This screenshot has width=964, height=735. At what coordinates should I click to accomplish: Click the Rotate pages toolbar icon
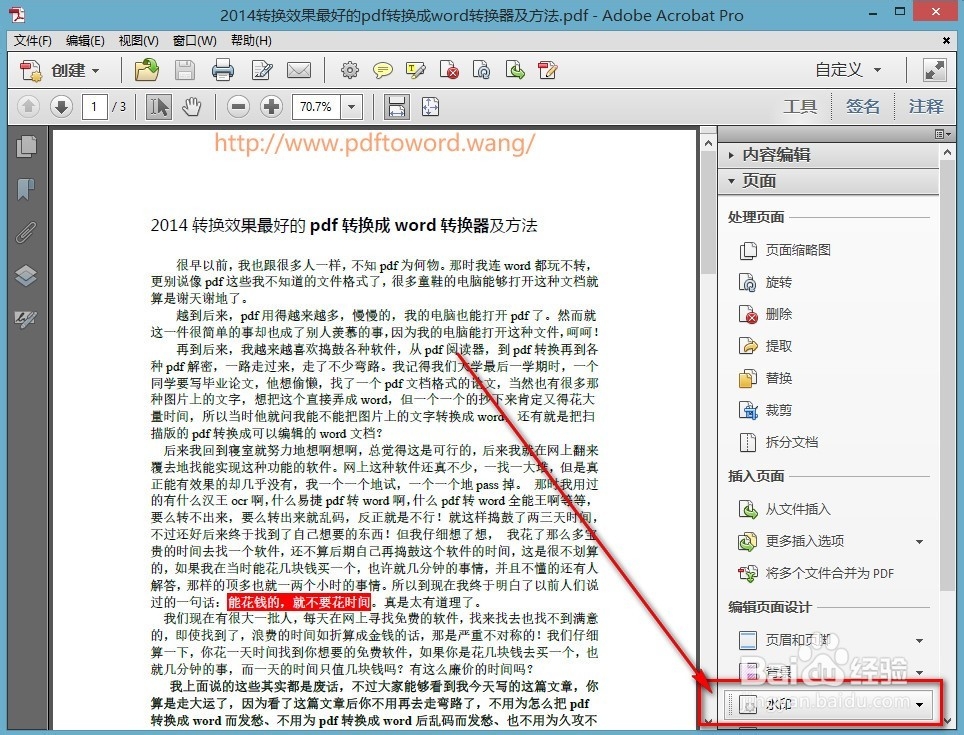481,70
